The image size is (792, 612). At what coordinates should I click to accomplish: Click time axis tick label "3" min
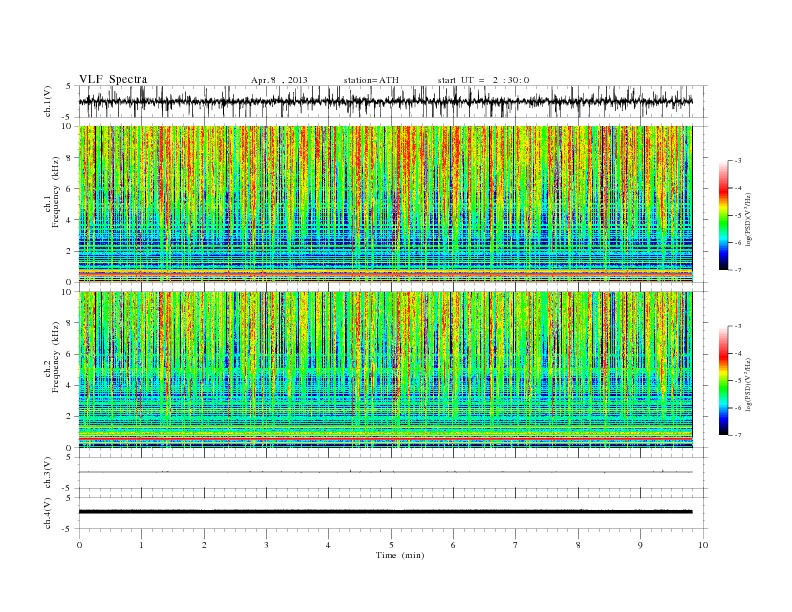(x=266, y=545)
